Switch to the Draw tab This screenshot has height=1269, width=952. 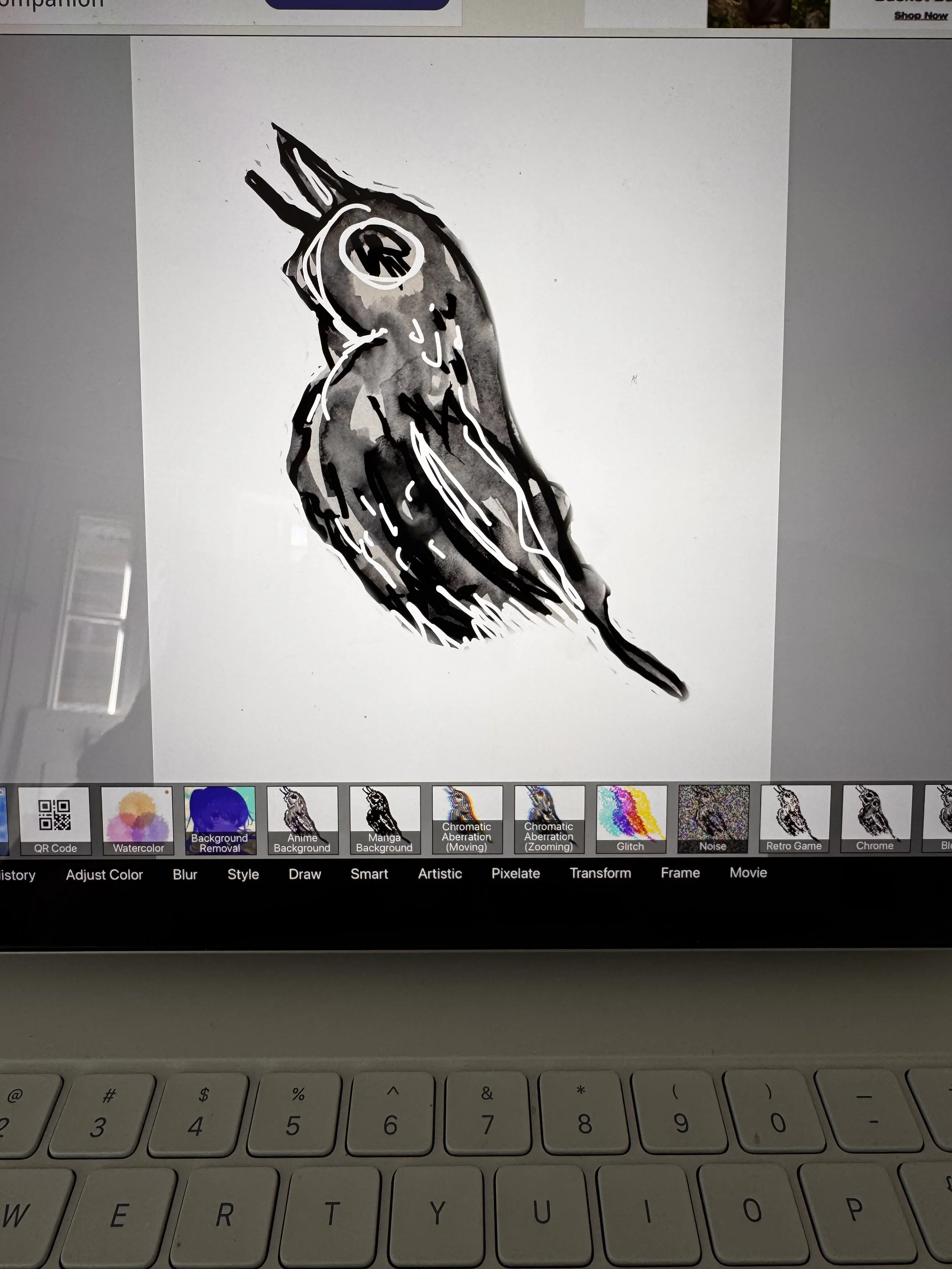(305, 874)
